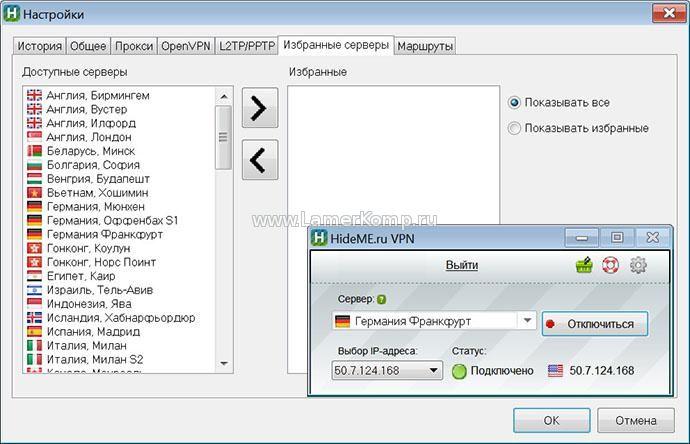This screenshot has height=444, width=690.
Task: Select Германия, Оффенбах S1 in the list
Action: [113, 220]
